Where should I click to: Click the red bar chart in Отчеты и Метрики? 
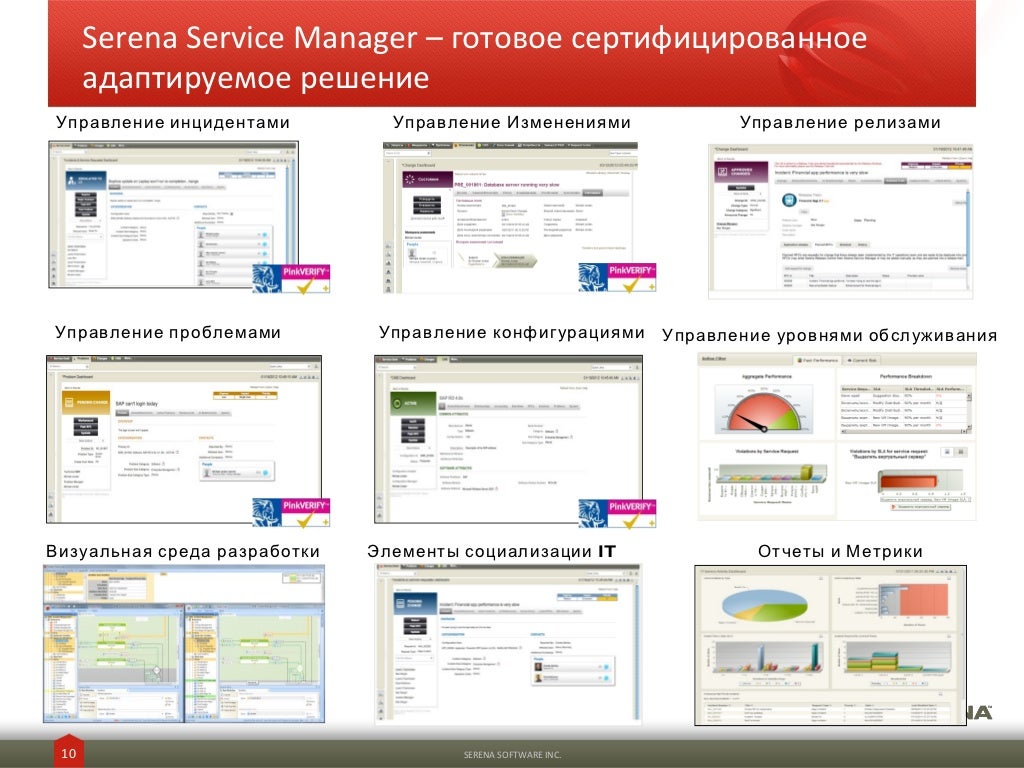point(913,600)
